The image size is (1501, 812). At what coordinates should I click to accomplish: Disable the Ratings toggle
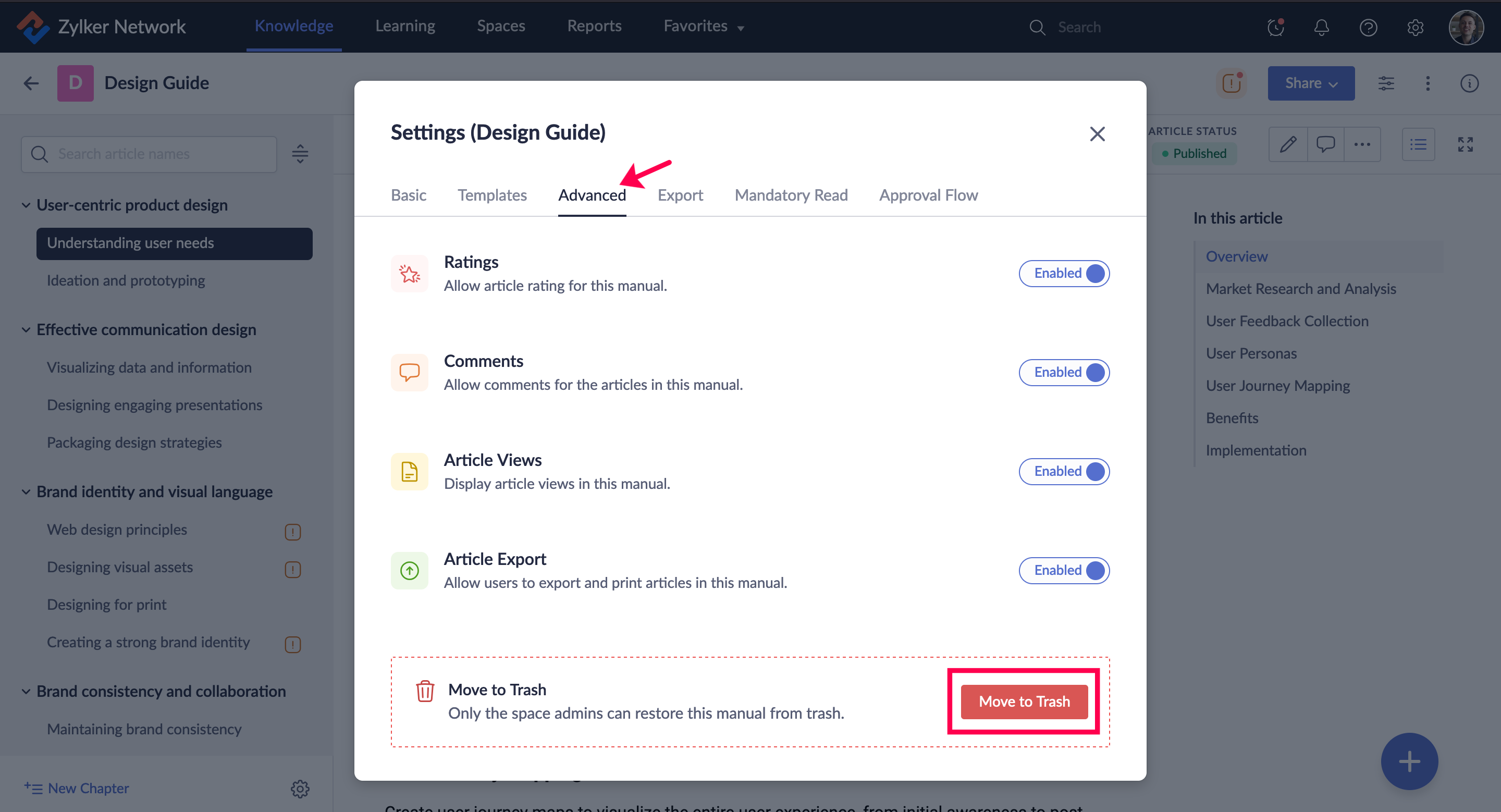[1063, 273]
